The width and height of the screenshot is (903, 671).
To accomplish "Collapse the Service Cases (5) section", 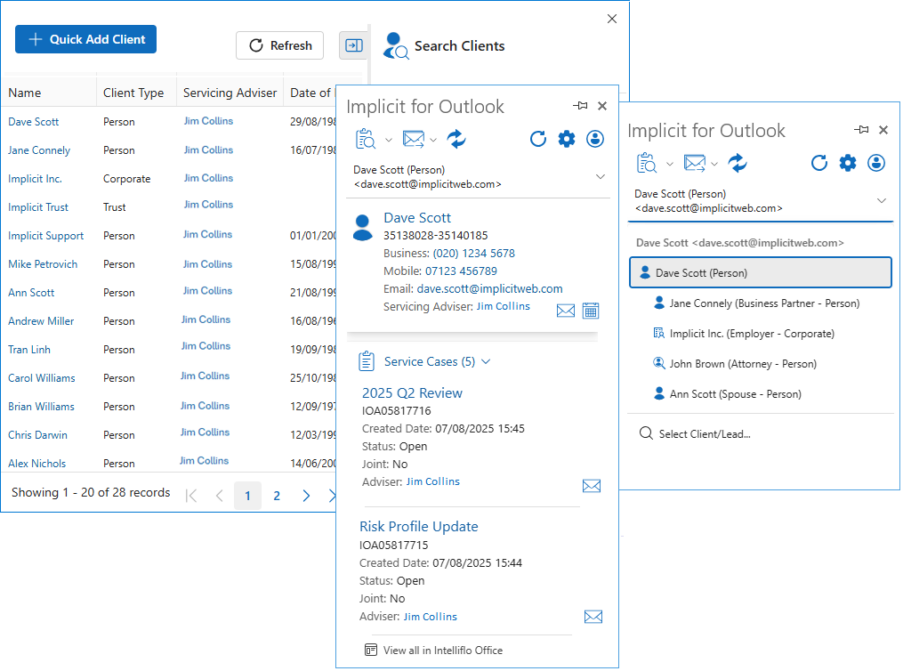I will [486, 362].
